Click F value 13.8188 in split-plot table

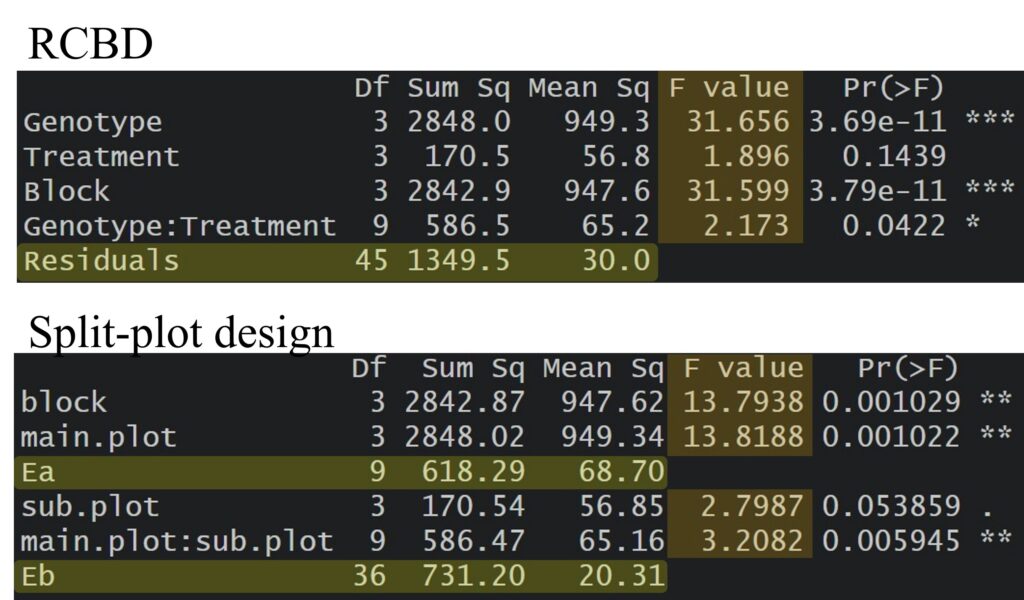[x=744, y=436]
